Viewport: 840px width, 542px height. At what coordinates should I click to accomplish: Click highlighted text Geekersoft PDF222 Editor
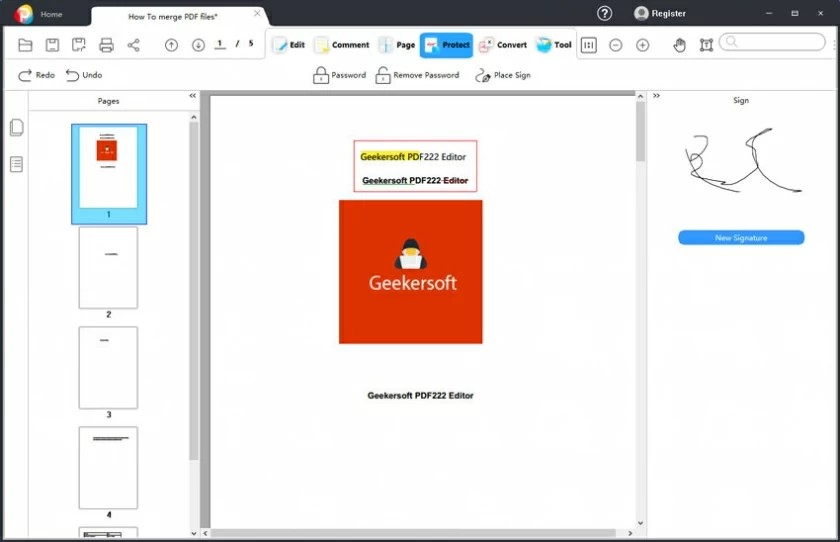pyautogui.click(x=413, y=157)
